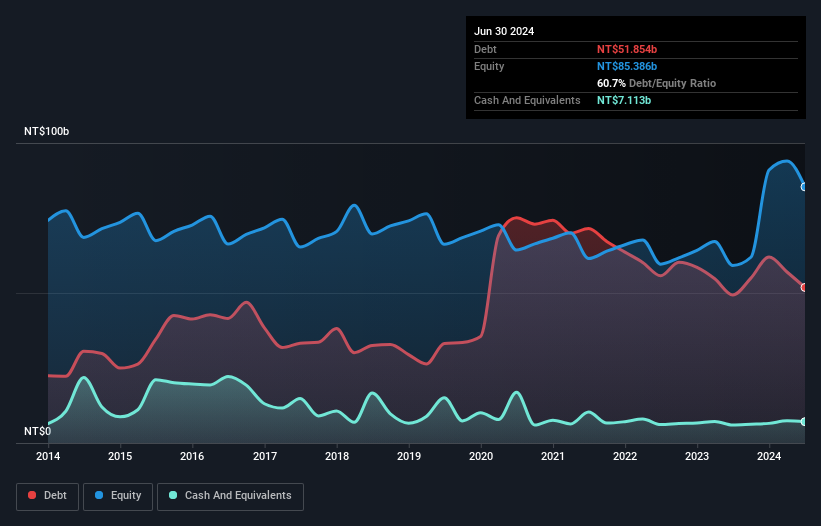Click the Equity row label in tooltip
This screenshot has width=821, height=526.
(x=489, y=66)
